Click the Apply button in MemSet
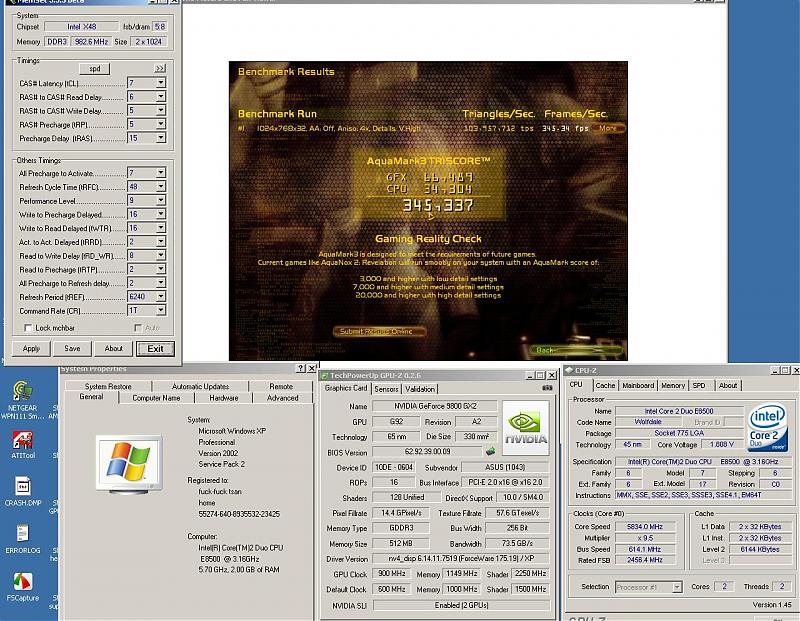 coord(31,349)
